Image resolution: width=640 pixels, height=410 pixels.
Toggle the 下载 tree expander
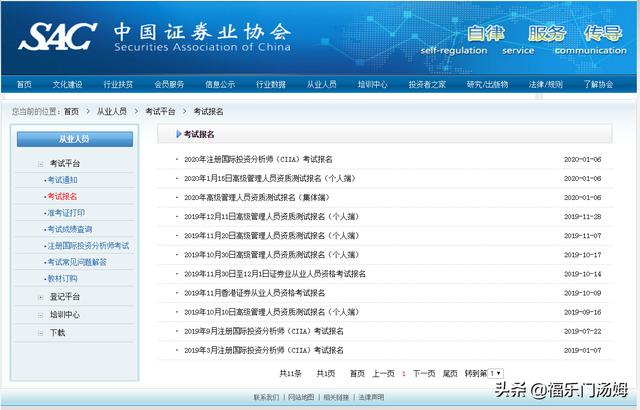pos(40,333)
